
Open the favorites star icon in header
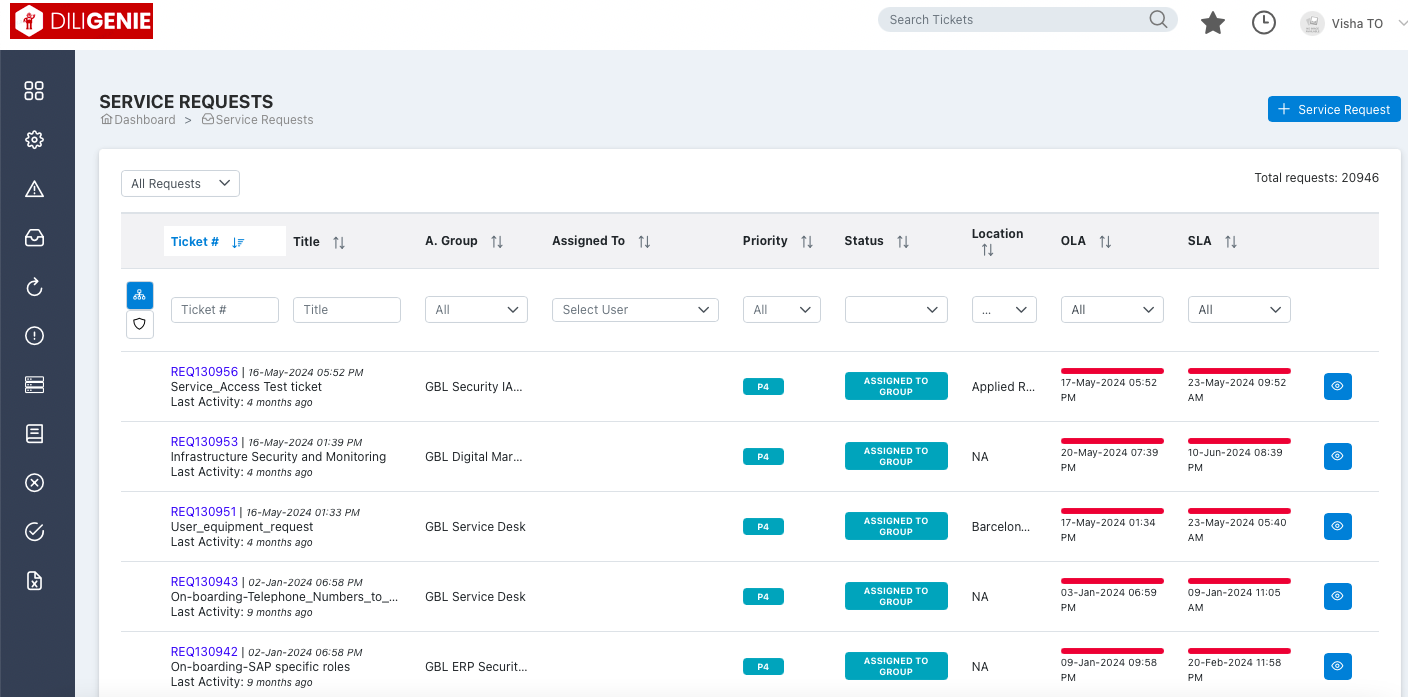click(x=1213, y=22)
